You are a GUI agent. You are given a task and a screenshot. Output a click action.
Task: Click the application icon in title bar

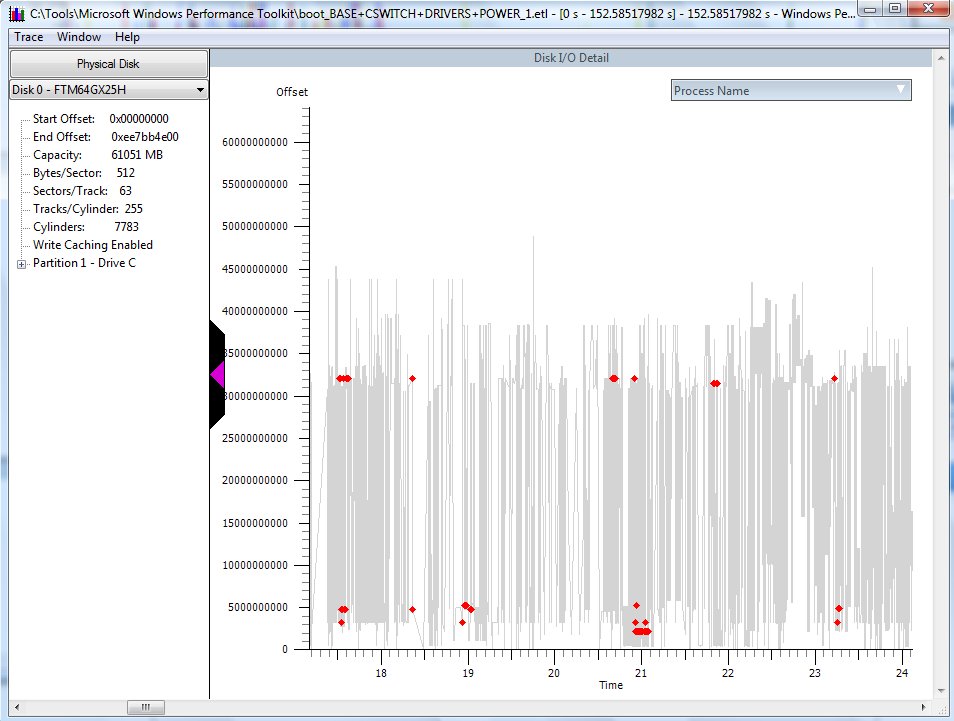[17, 13]
